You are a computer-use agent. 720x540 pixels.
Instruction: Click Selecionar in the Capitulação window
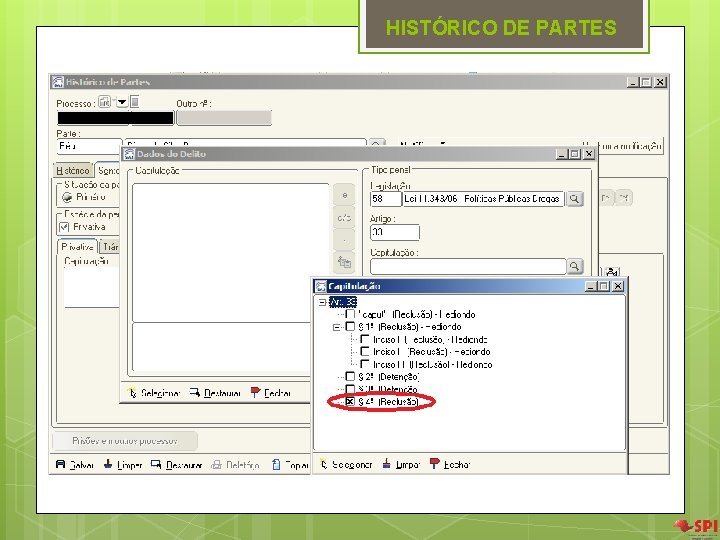pyautogui.click(x=346, y=464)
